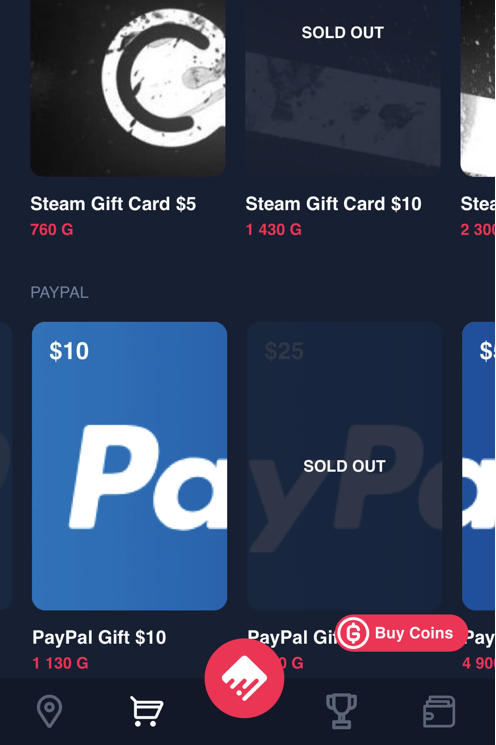
Task: Open the shopping cart store tab
Action: (146, 711)
